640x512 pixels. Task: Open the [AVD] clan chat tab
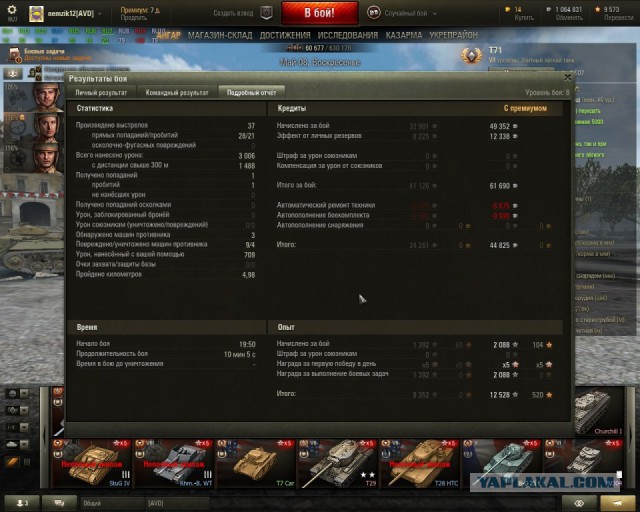177,503
